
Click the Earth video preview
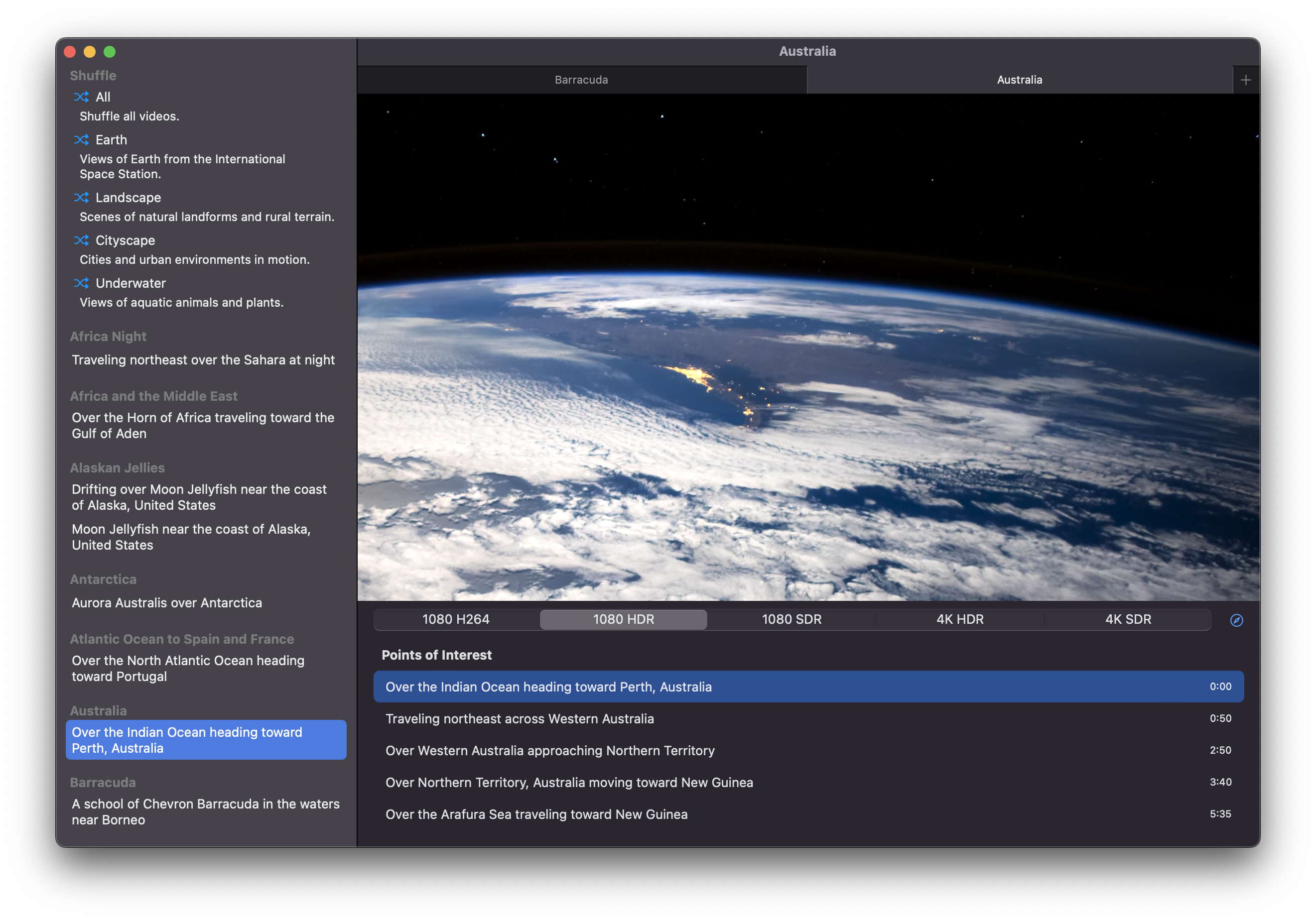(x=807, y=347)
